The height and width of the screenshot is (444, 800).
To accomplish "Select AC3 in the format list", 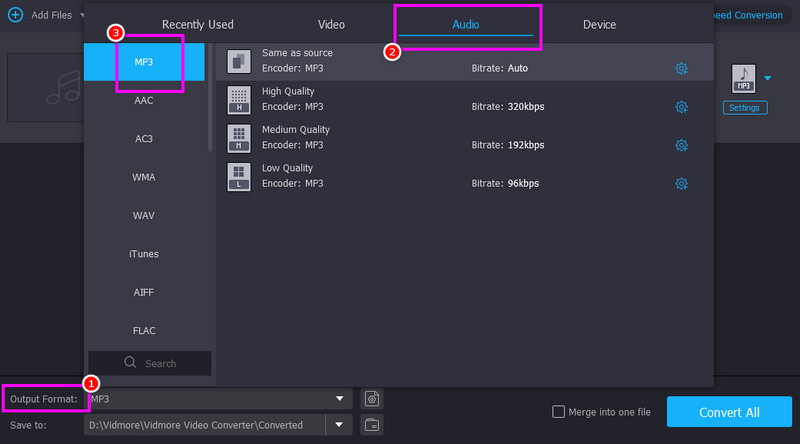I will pyautogui.click(x=144, y=139).
